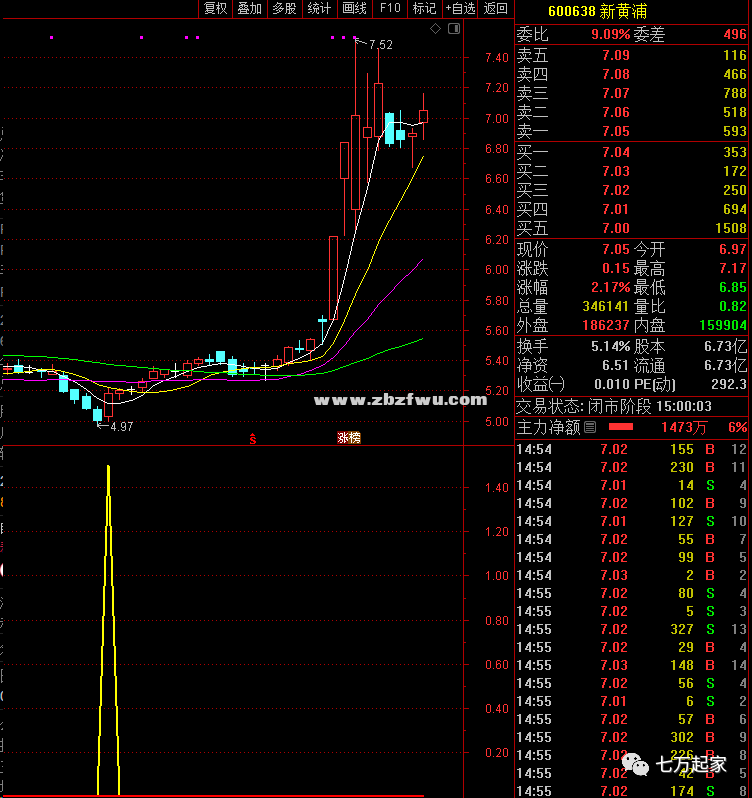Open the 主力净额 detail list icon
This screenshot has width=752, height=798.
pos(590,427)
